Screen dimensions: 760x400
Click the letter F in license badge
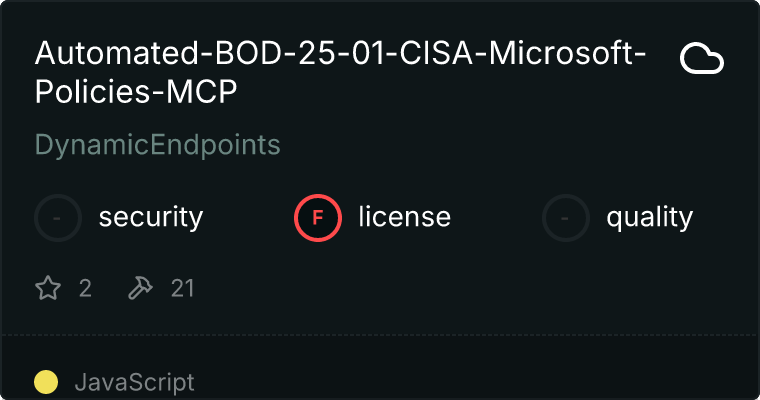(318, 217)
